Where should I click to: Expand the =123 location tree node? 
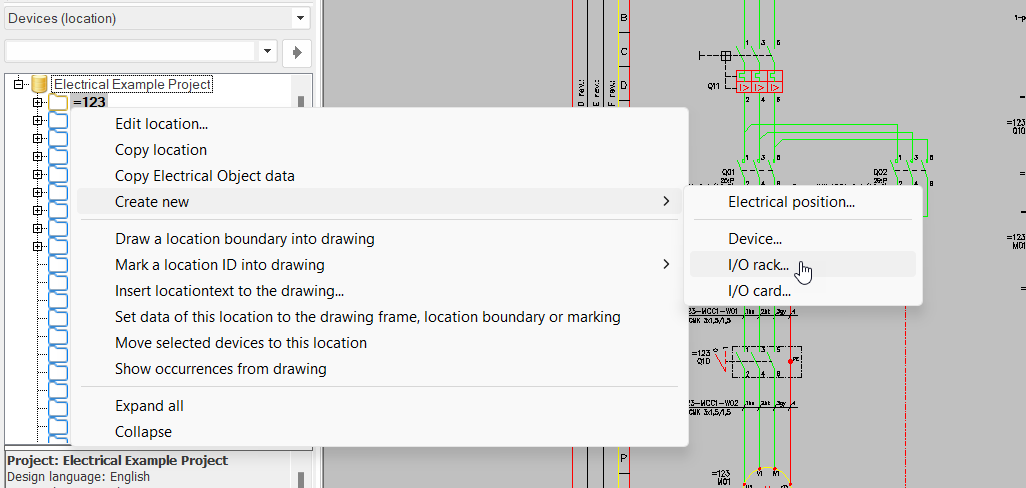click(38, 102)
